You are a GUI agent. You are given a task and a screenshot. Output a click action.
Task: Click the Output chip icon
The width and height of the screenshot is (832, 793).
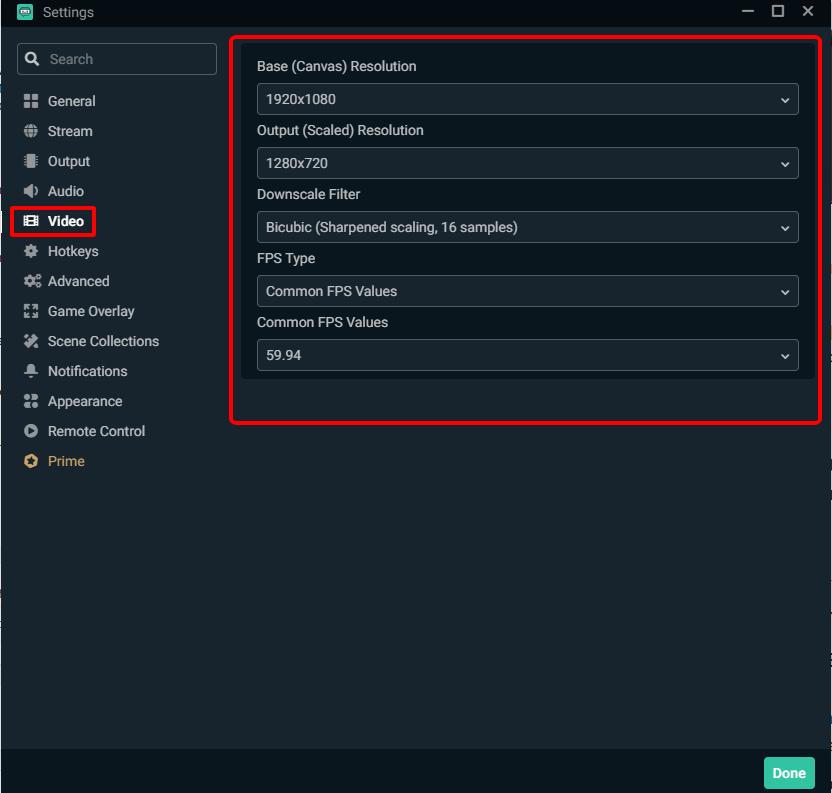pos(31,161)
